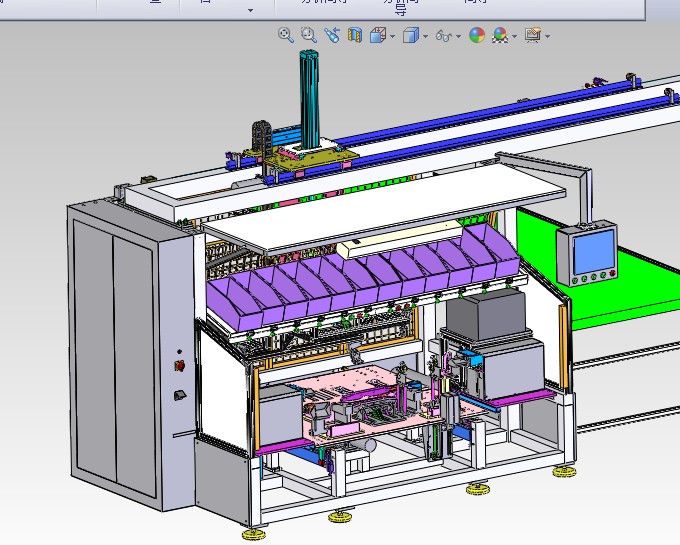Viewport: 680px width, 545px height.
Task: Return to the Previous View
Action: pyautogui.click(x=331, y=35)
